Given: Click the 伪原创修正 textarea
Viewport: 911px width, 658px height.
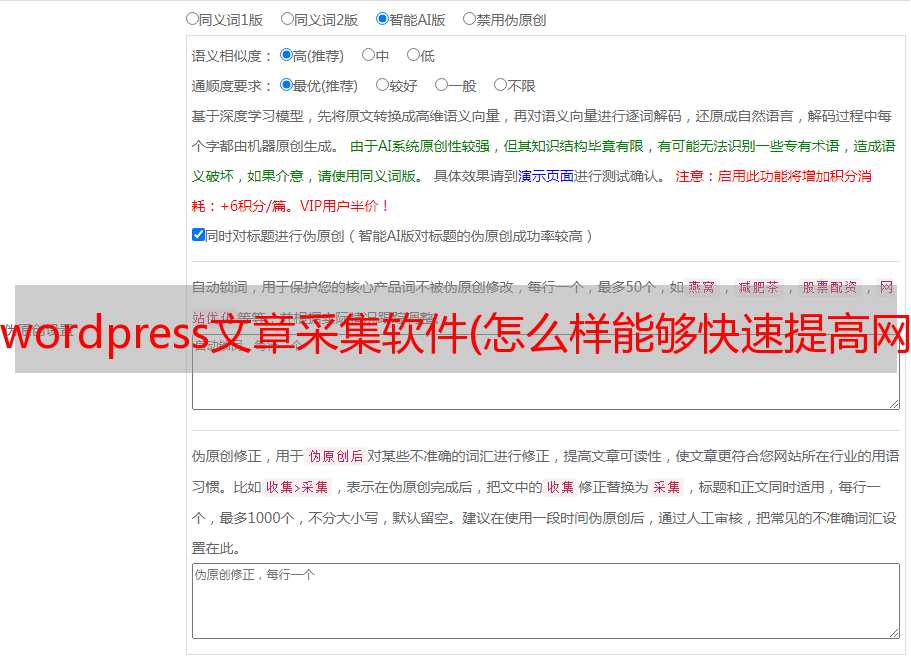Looking at the screenshot, I should pyautogui.click(x=546, y=601).
